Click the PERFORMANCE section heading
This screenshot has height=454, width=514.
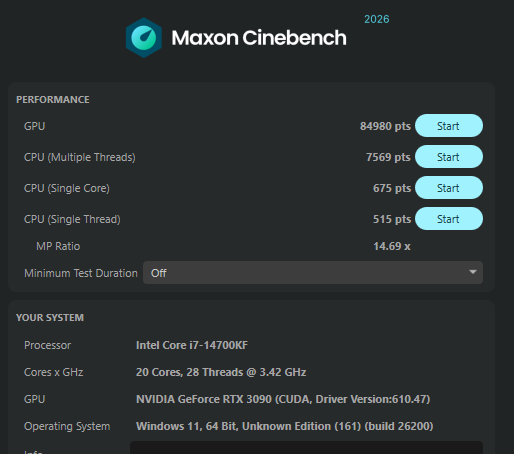point(53,100)
